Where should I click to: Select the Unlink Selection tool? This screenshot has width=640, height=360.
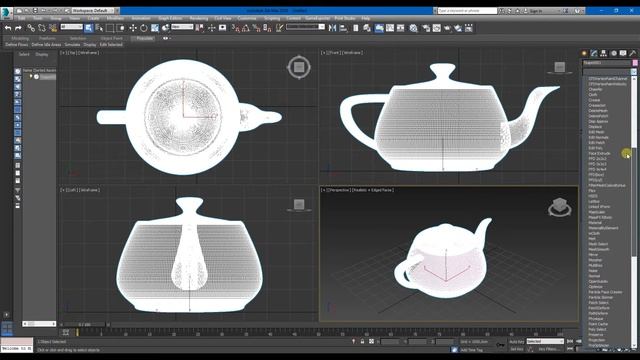pos(42,28)
